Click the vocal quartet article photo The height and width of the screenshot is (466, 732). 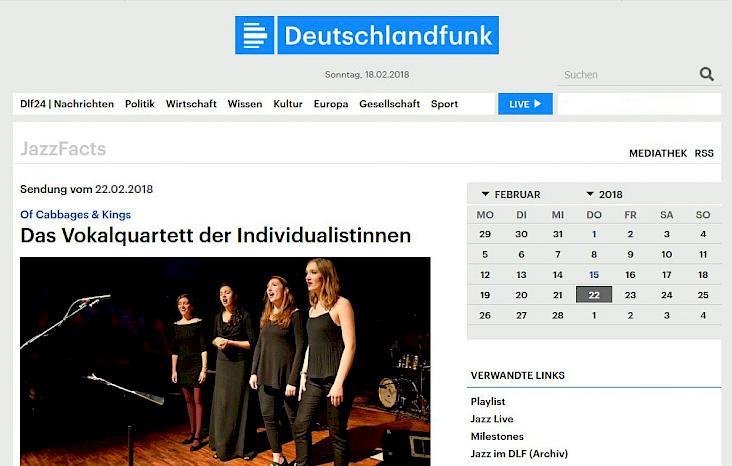pos(225,361)
